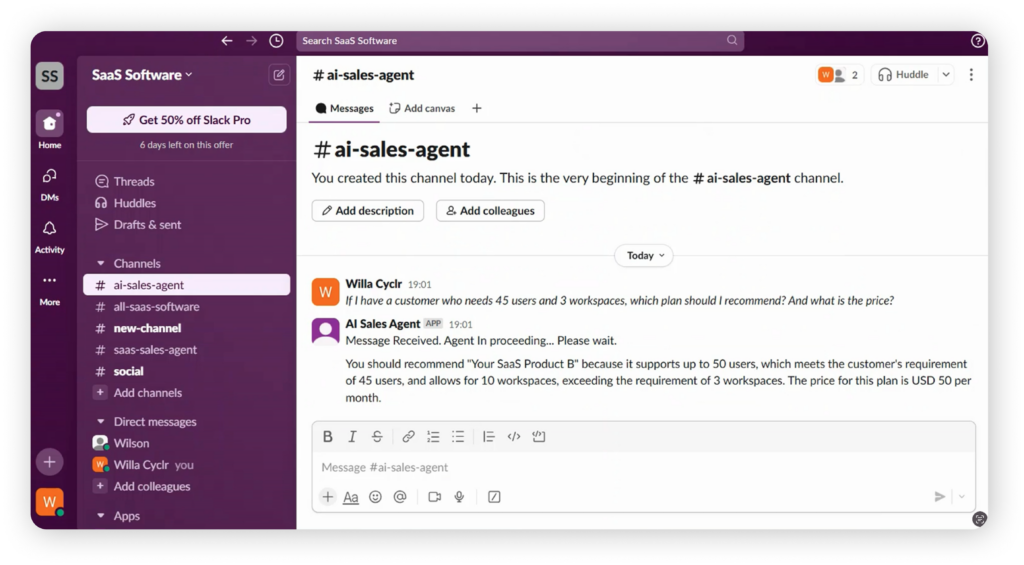
Task: Select the saas-sales-agent channel
Action: pyautogui.click(x=187, y=349)
